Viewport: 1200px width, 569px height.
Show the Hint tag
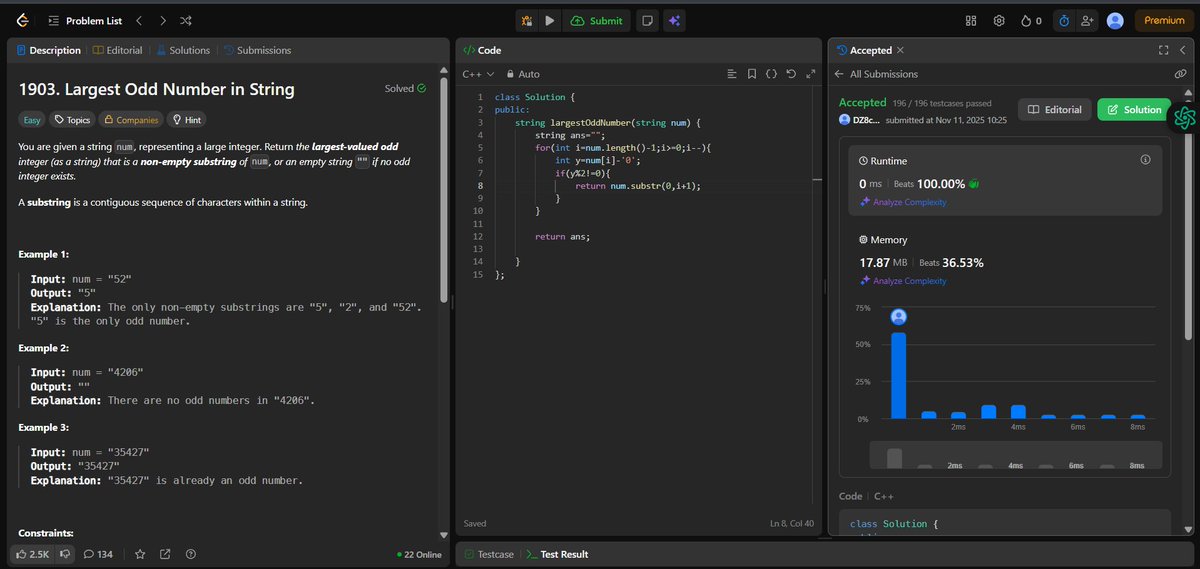(x=187, y=120)
